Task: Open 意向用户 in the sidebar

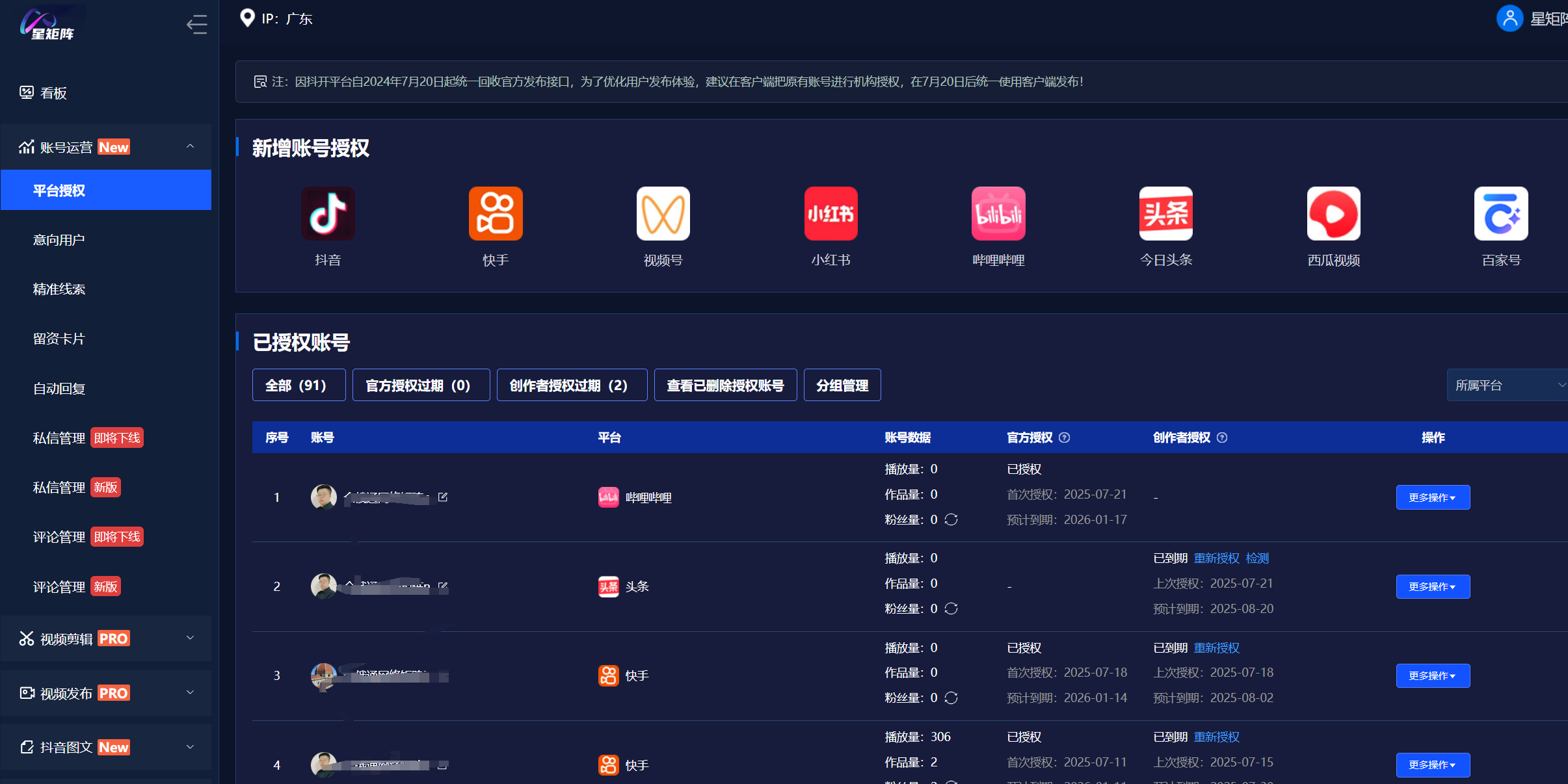Action: point(59,240)
